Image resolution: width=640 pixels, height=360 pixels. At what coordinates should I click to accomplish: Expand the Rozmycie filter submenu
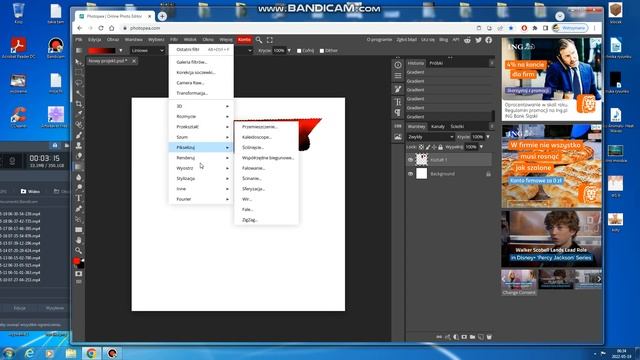201,116
